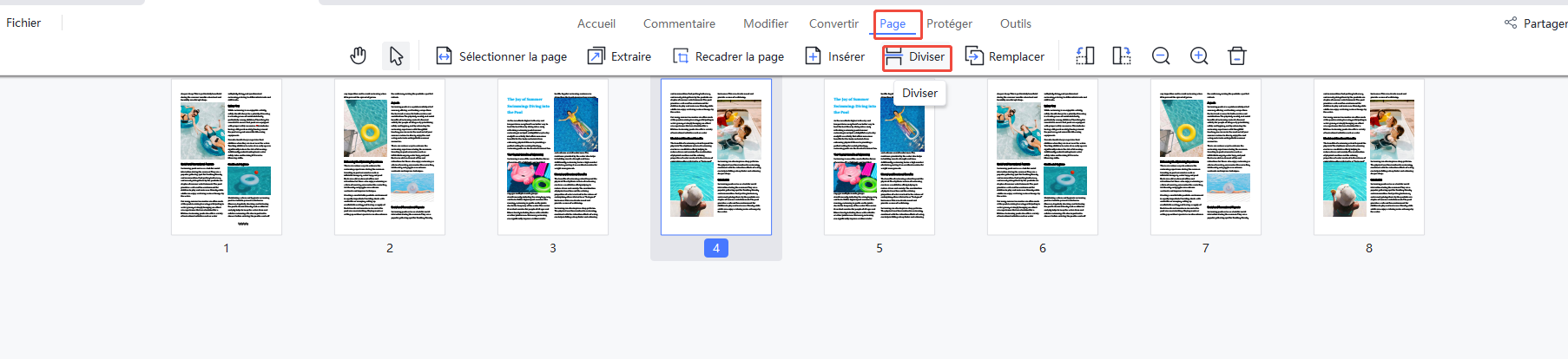This screenshot has height=359, width=1568.
Task: Click the Partager share icon
Action: [x=1511, y=23]
